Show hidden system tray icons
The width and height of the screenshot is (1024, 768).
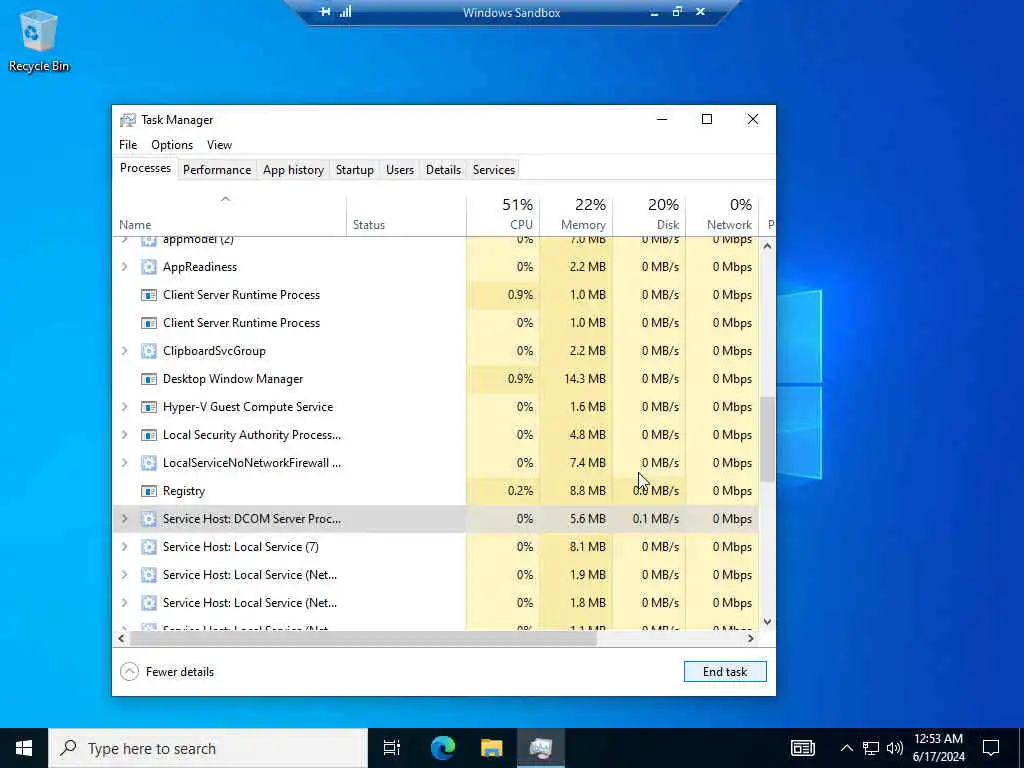point(846,748)
